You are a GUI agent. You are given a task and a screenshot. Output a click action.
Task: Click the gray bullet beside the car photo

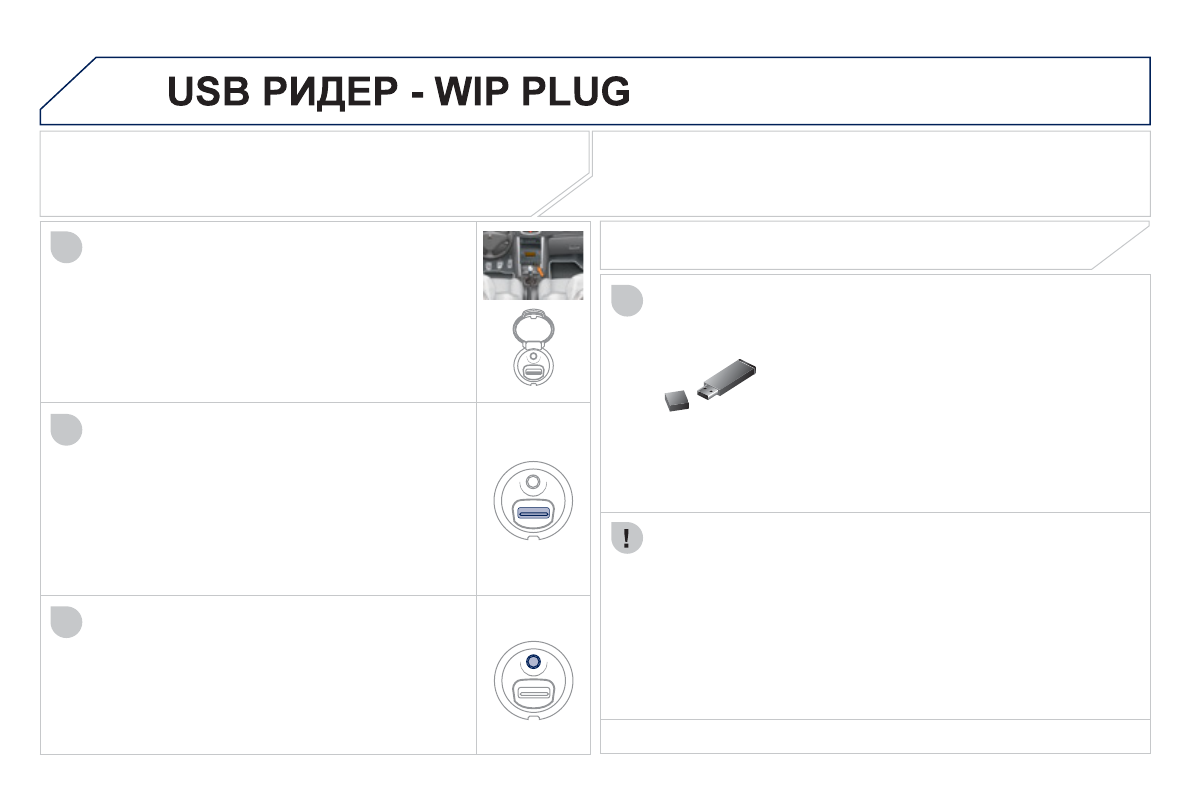66,247
